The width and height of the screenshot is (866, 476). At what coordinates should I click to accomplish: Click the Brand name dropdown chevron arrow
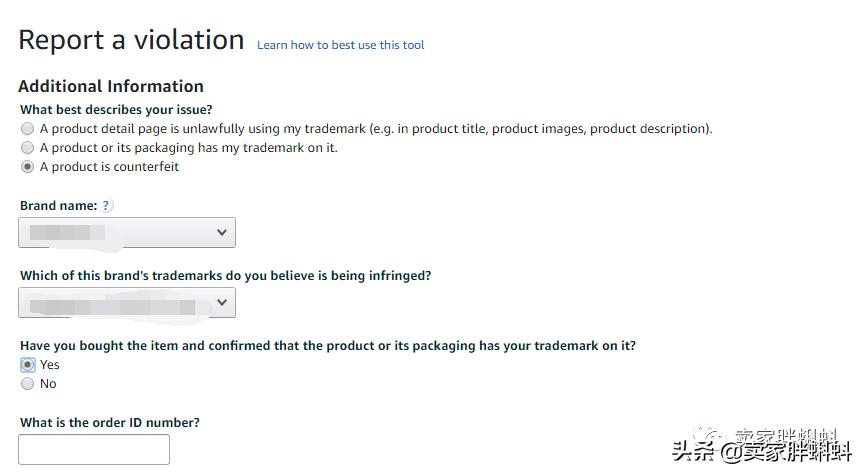click(221, 232)
